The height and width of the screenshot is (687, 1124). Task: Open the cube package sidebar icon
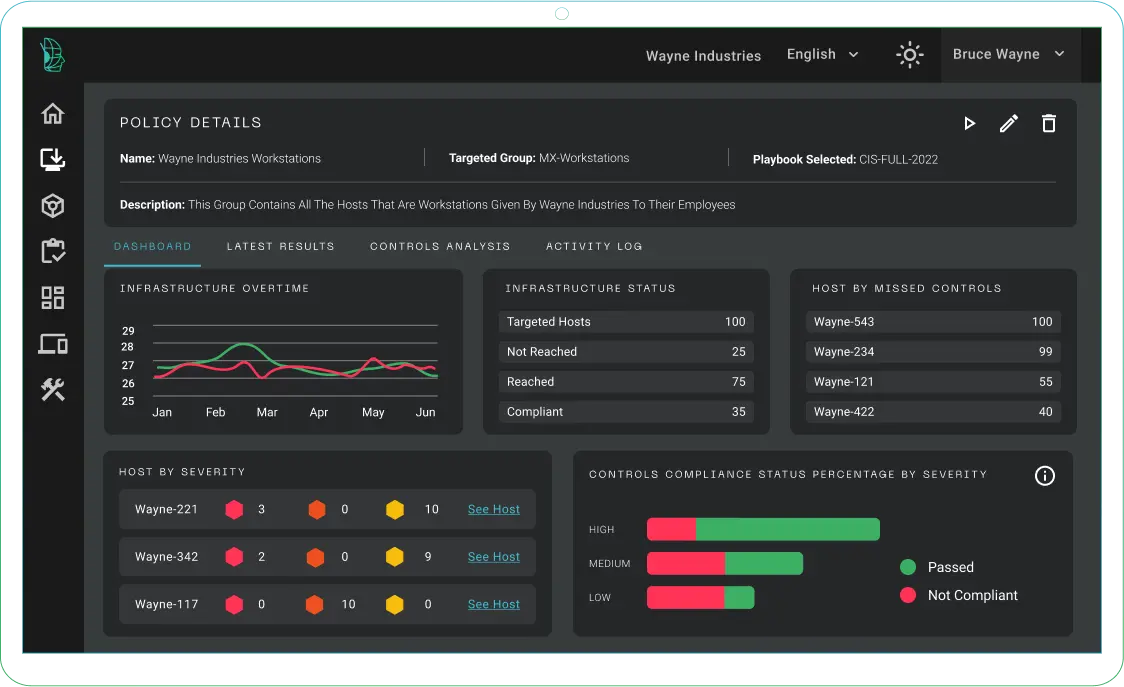pyautogui.click(x=52, y=206)
